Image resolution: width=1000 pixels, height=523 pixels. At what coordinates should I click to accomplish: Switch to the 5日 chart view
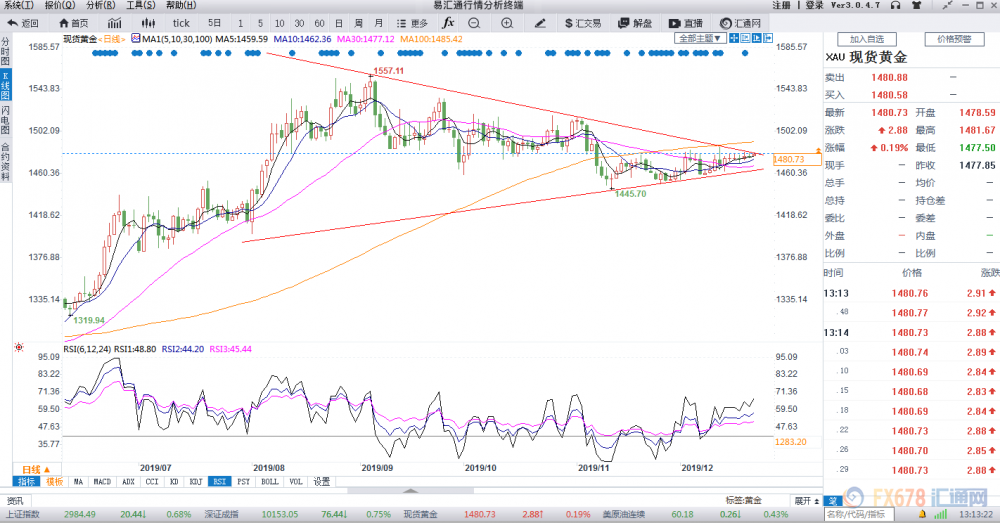pyautogui.click(x=214, y=23)
